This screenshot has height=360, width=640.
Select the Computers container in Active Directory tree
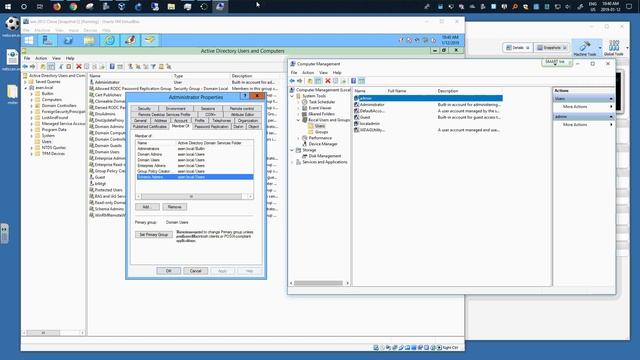pos(52,100)
